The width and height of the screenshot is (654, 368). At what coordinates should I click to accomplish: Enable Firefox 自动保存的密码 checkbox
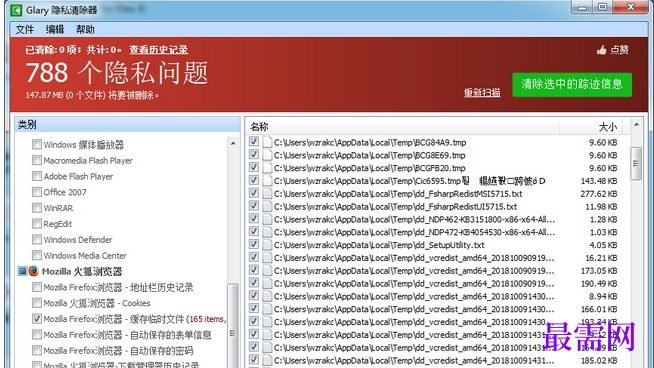click(x=37, y=350)
